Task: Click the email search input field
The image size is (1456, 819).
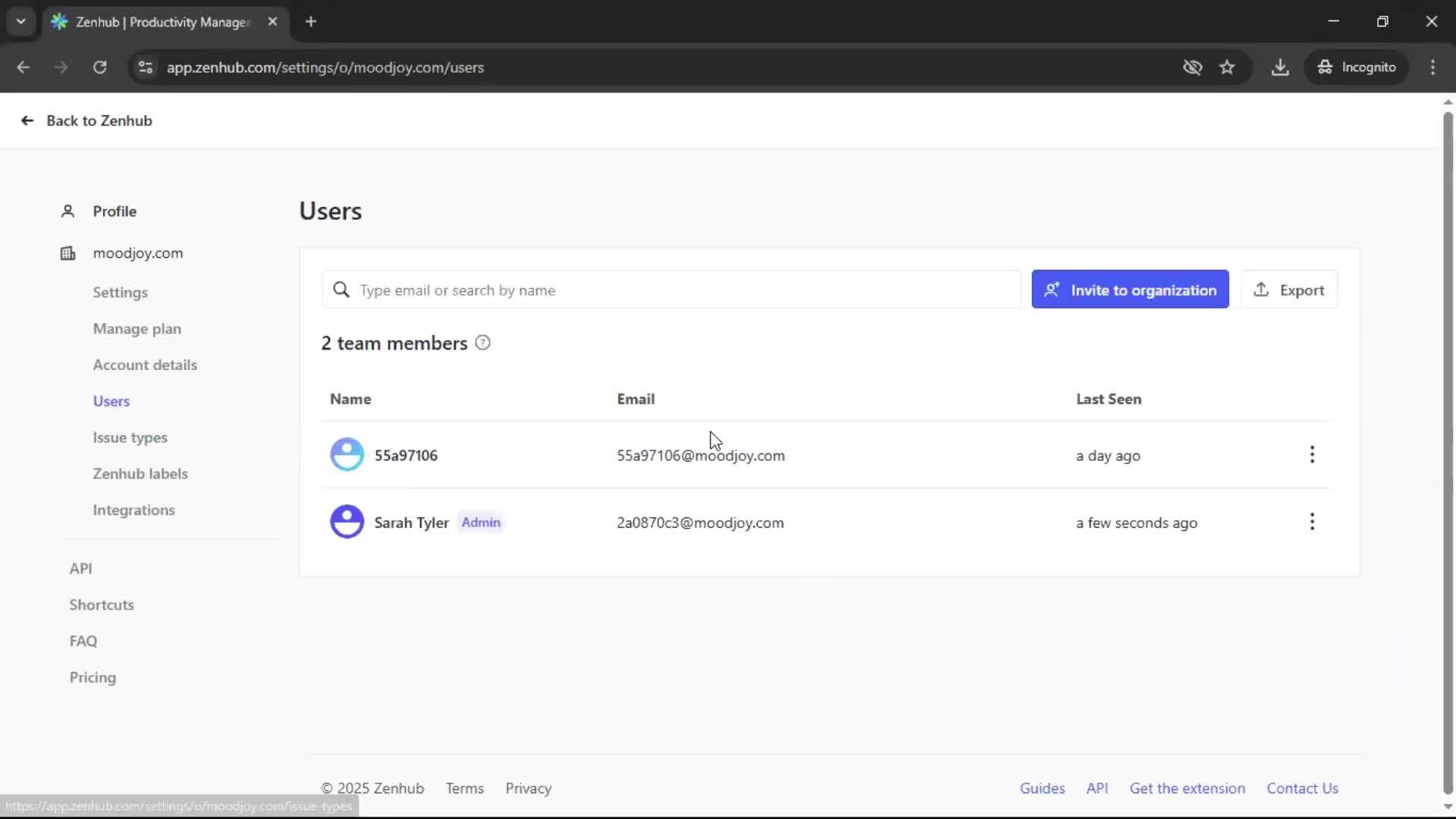Action: click(x=671, y=290)
